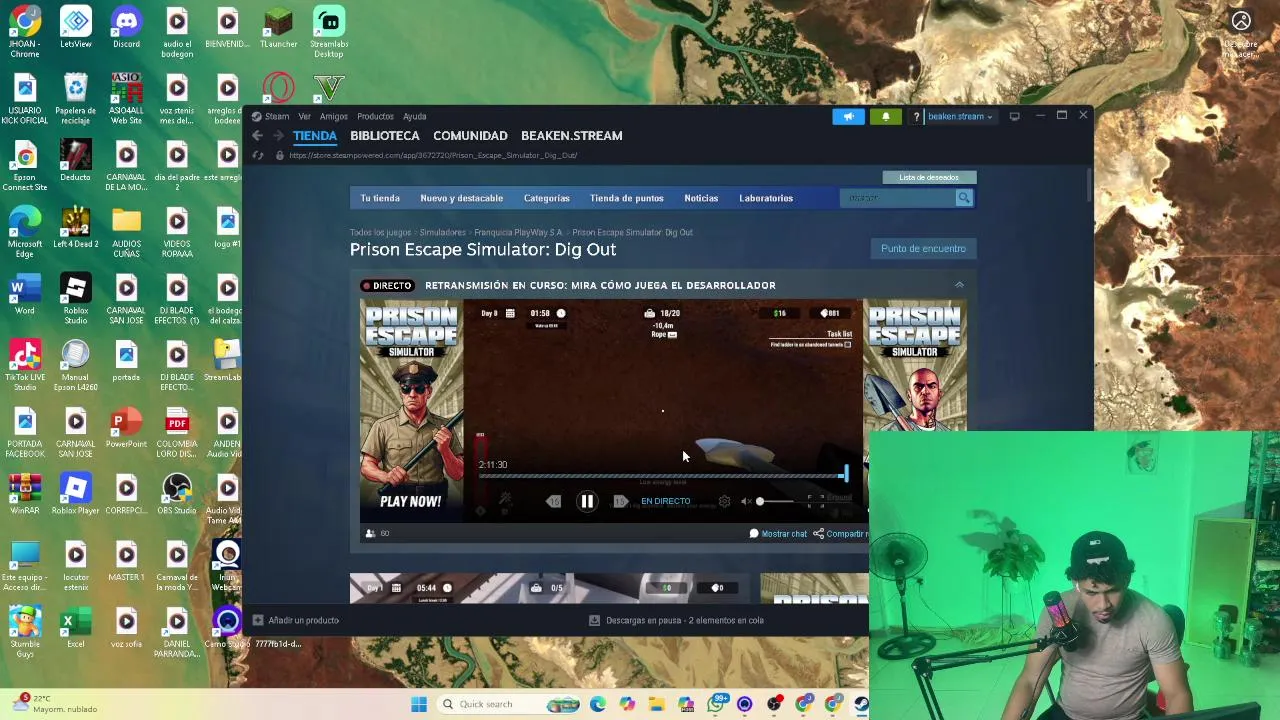Viewport: 1280px width, 720px height.
Task: Open stream quality settings gear
Action: (x=724, y=502)
